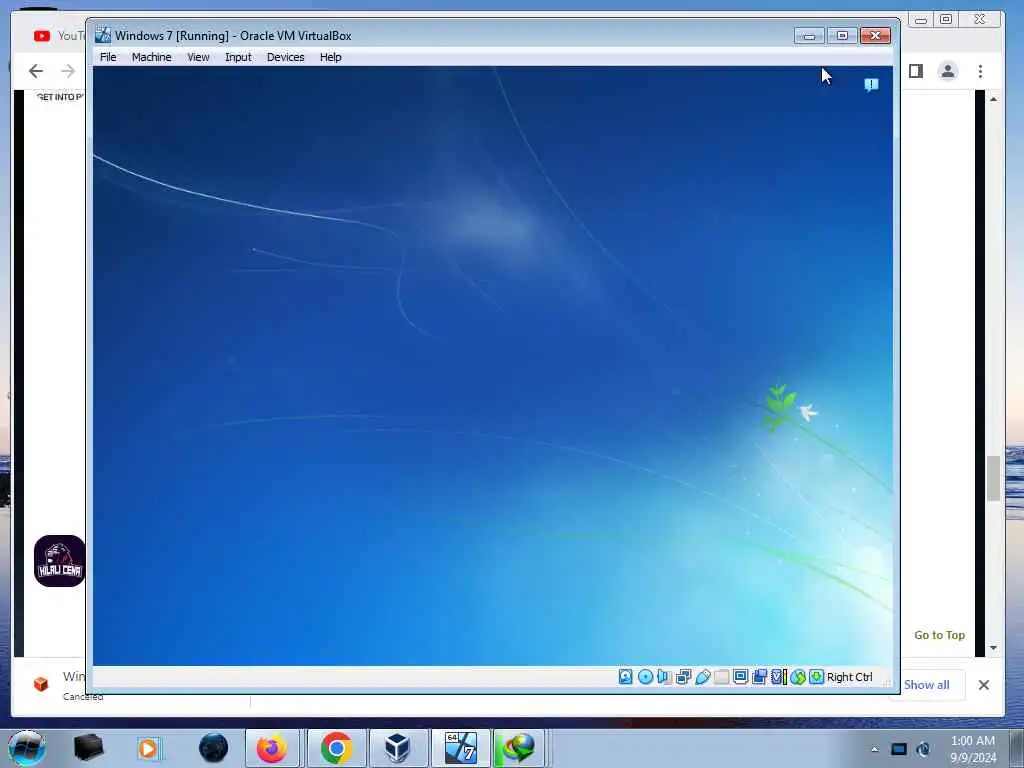The image size is (1024, 768).
Task: Launch the media player taskbar icon
Action: point(148,748)
